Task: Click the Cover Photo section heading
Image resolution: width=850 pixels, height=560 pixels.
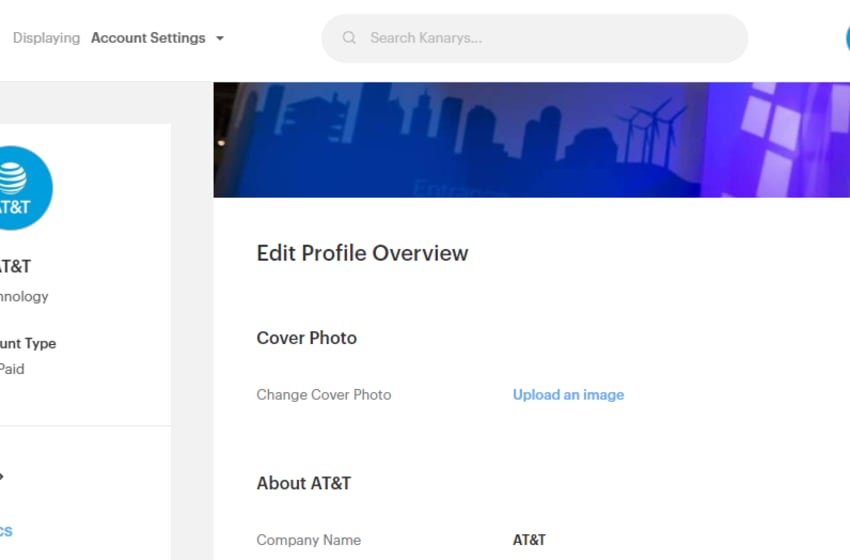Action: (x=306, y=338)
